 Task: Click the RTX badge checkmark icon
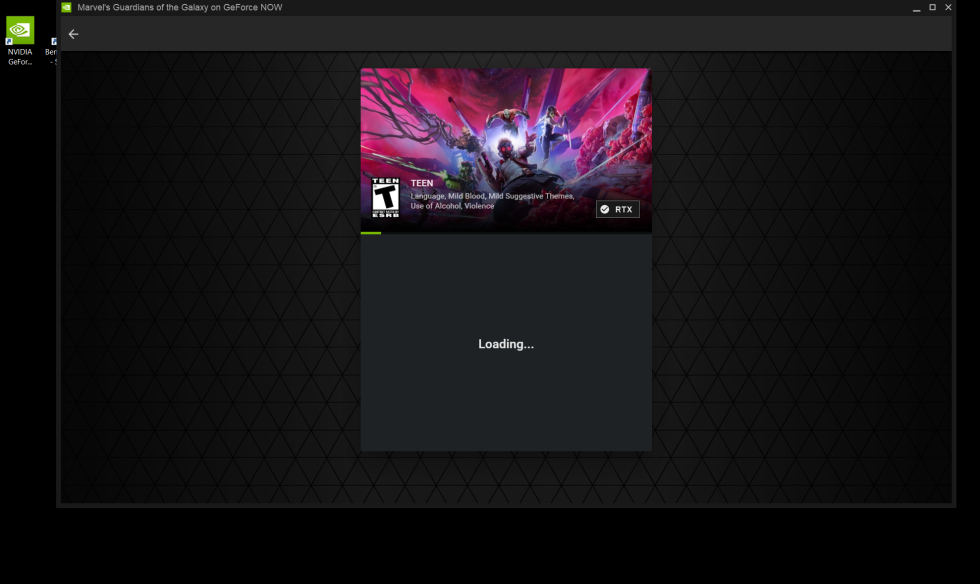point(606,209)
